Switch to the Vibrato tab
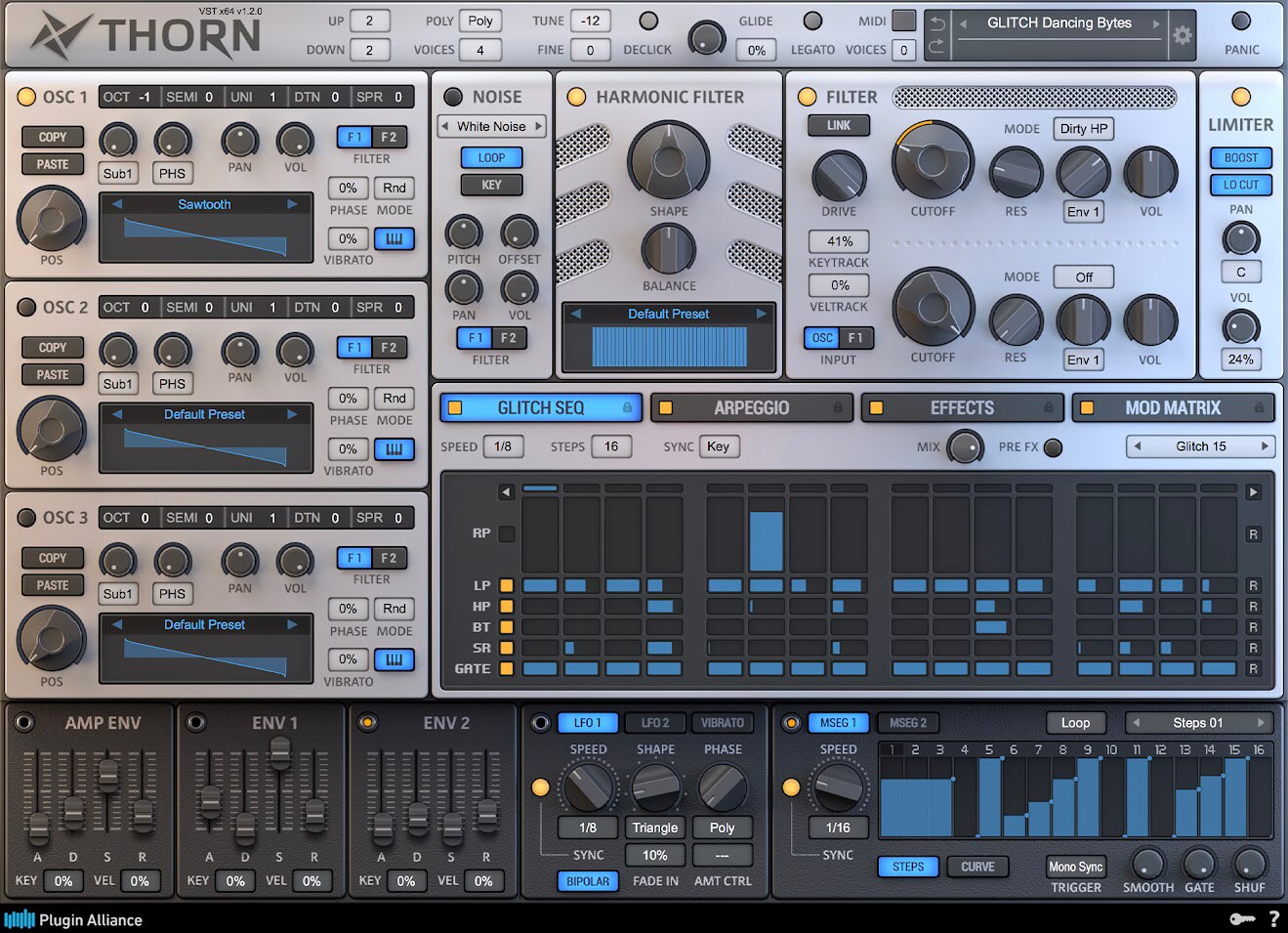Image resolution: width=1288 pixels, height=933 pixels. point(723,723)
